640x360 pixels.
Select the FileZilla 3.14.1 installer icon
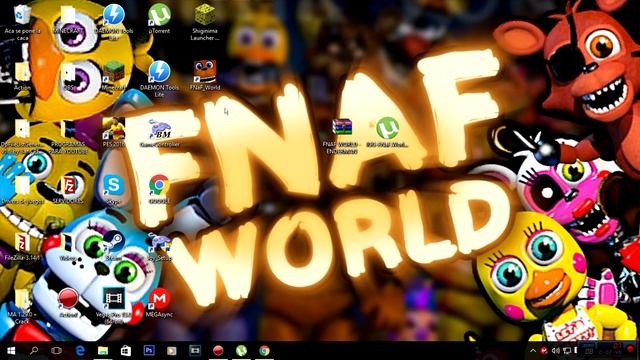coord(22,242)
